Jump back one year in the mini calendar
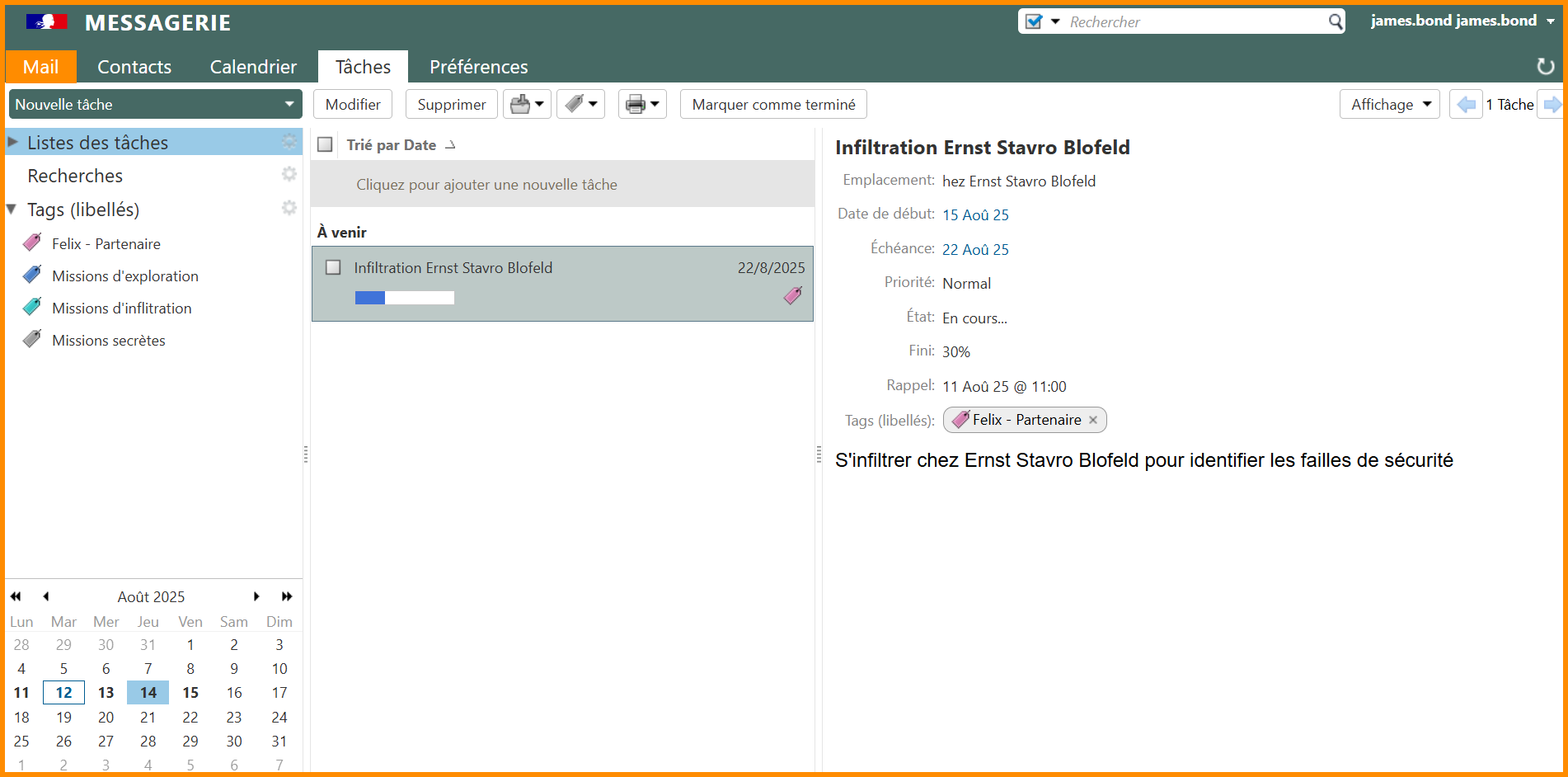The image size is (1568, 777). (x=16, y=596)
